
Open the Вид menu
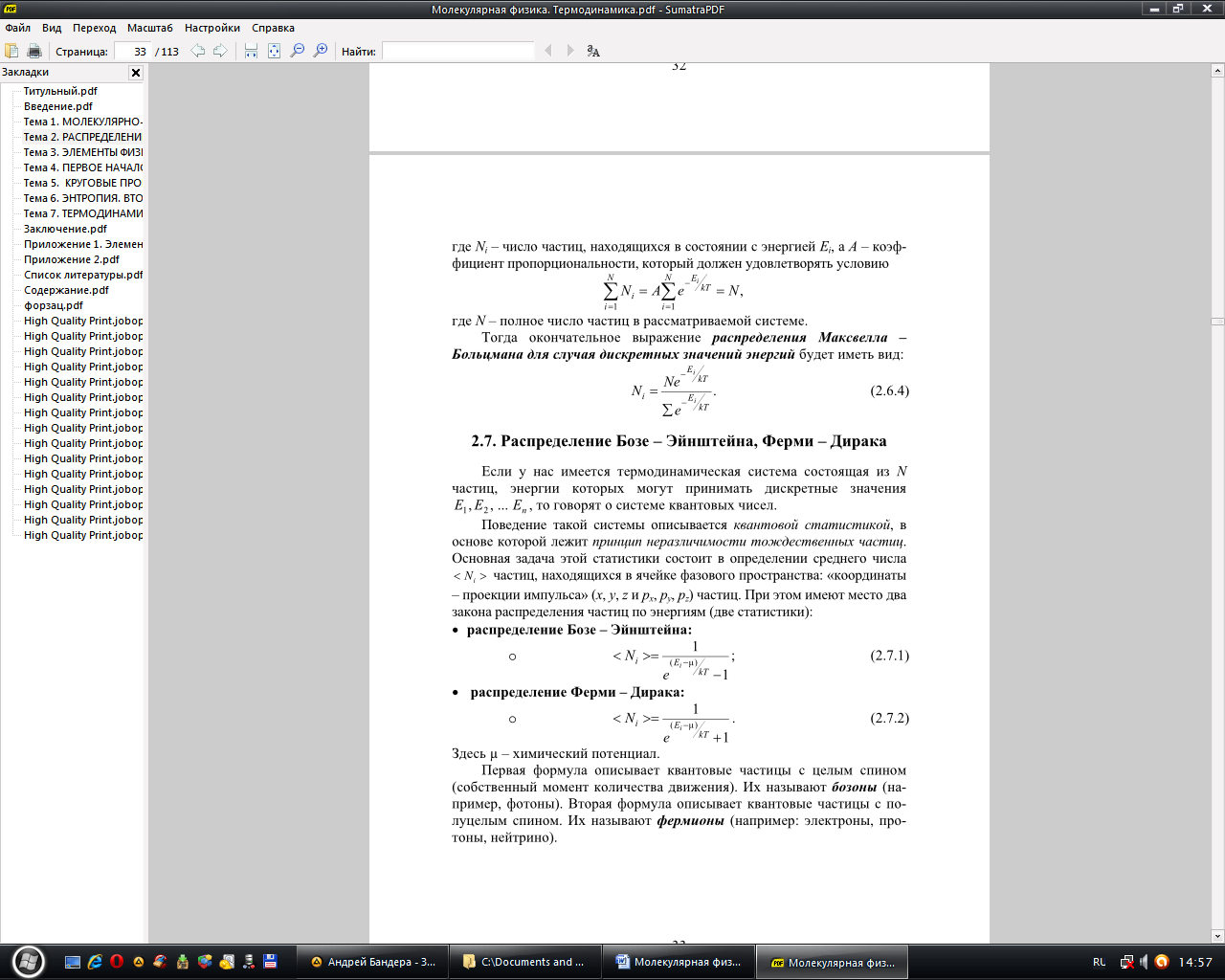pos(52,28)
